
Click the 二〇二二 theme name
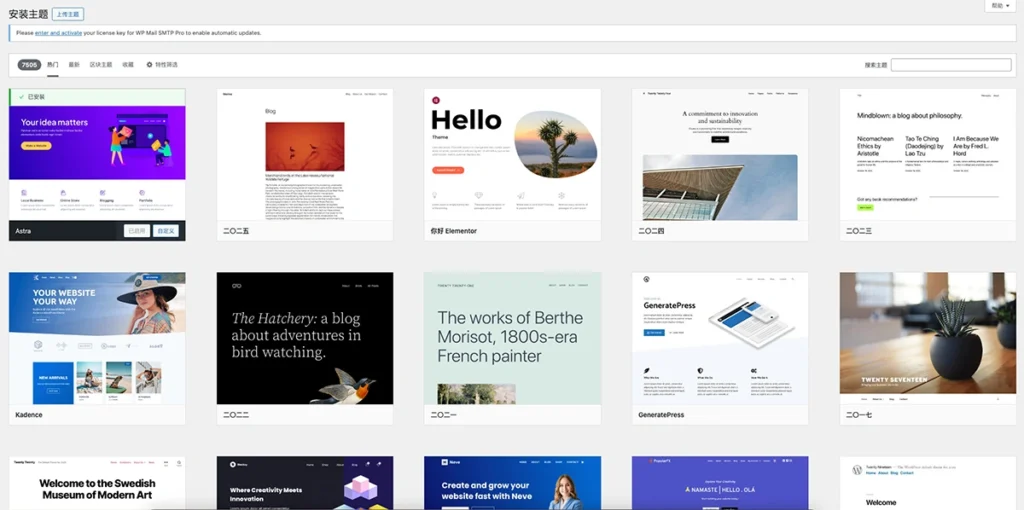(236, 415)
